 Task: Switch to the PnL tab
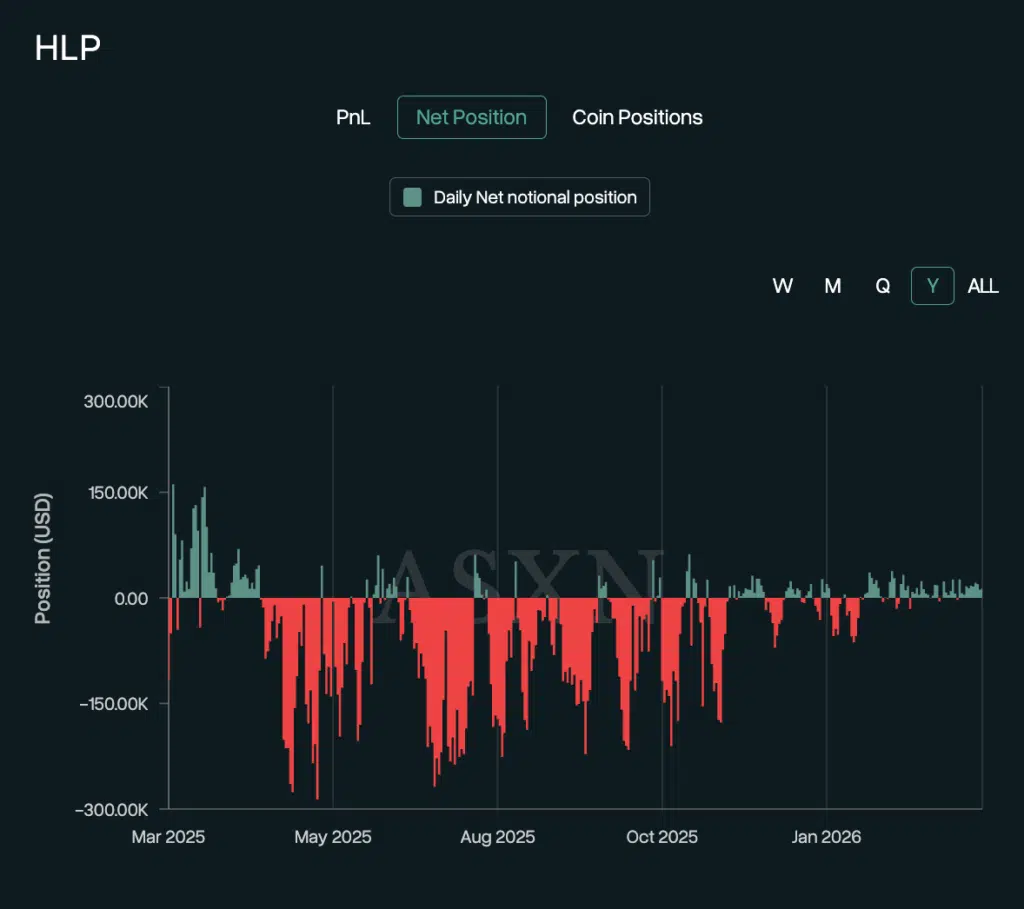pyautogui.click(x=353, y=117)
